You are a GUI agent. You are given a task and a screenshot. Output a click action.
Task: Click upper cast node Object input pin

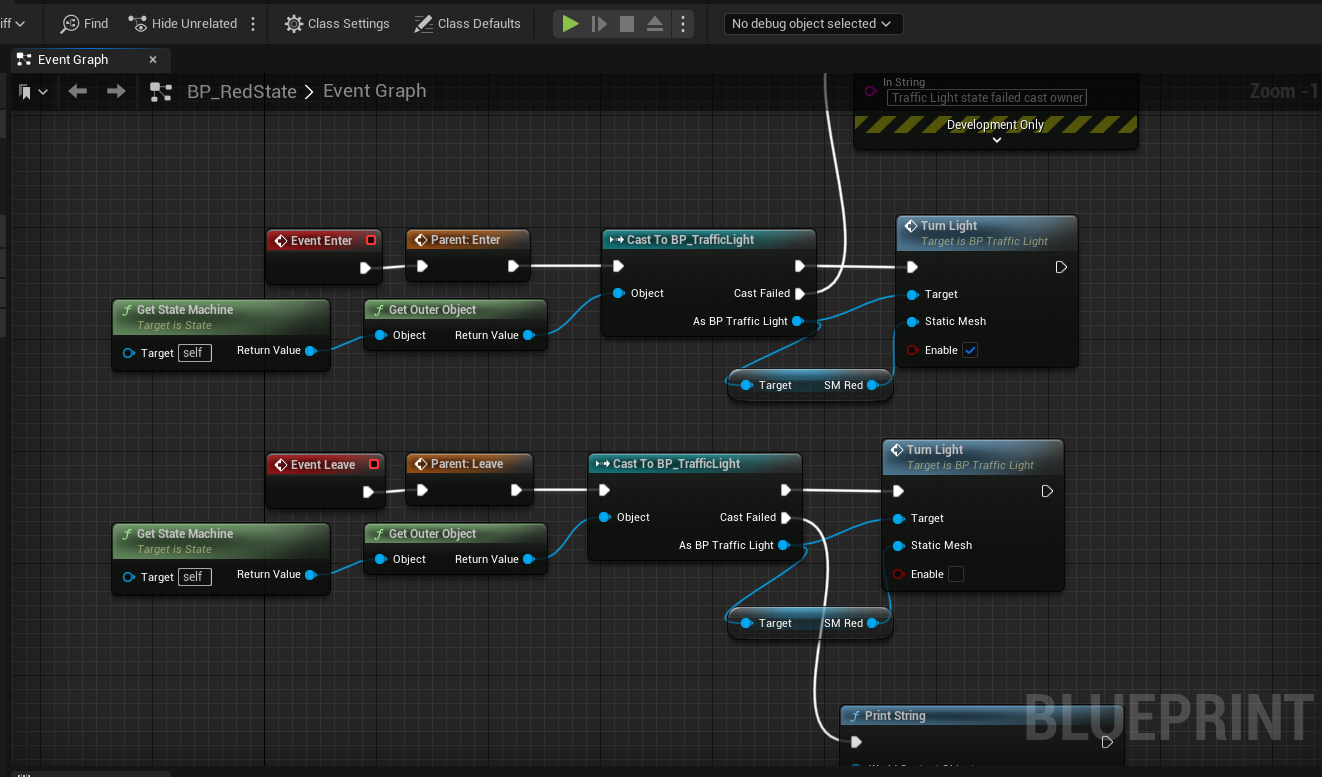coord(618,293)
